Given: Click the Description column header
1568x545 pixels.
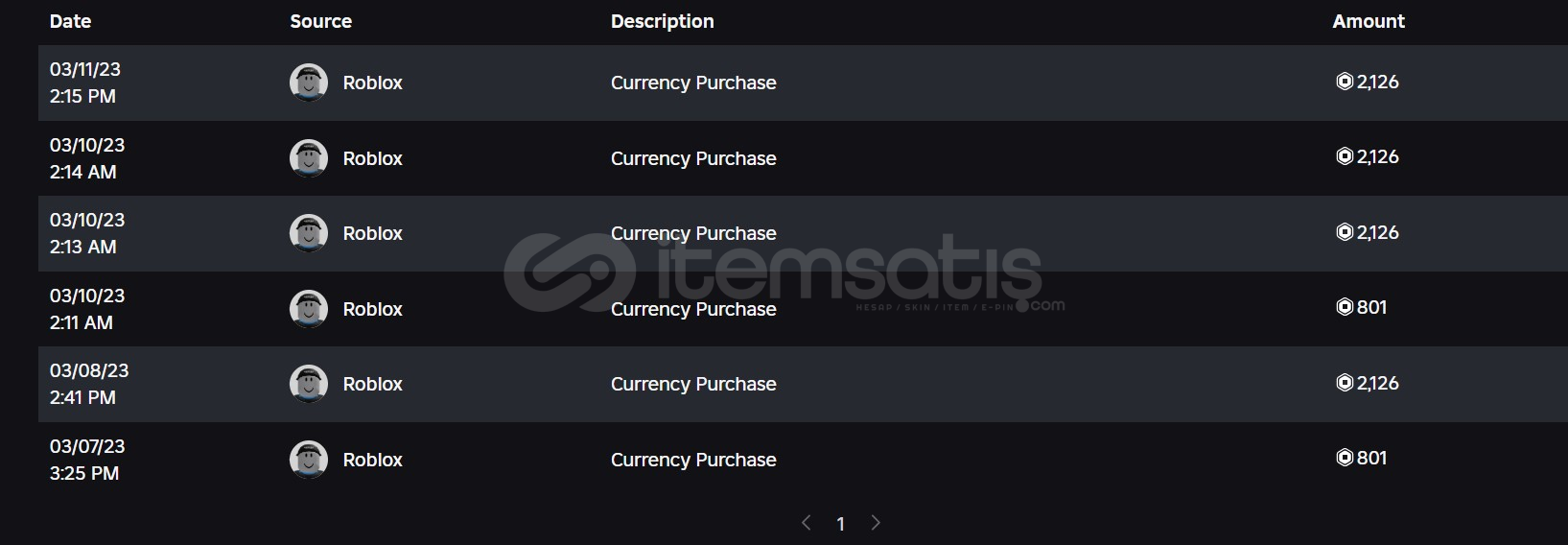Looking at the screenshot, I should (x=663, y=21).
